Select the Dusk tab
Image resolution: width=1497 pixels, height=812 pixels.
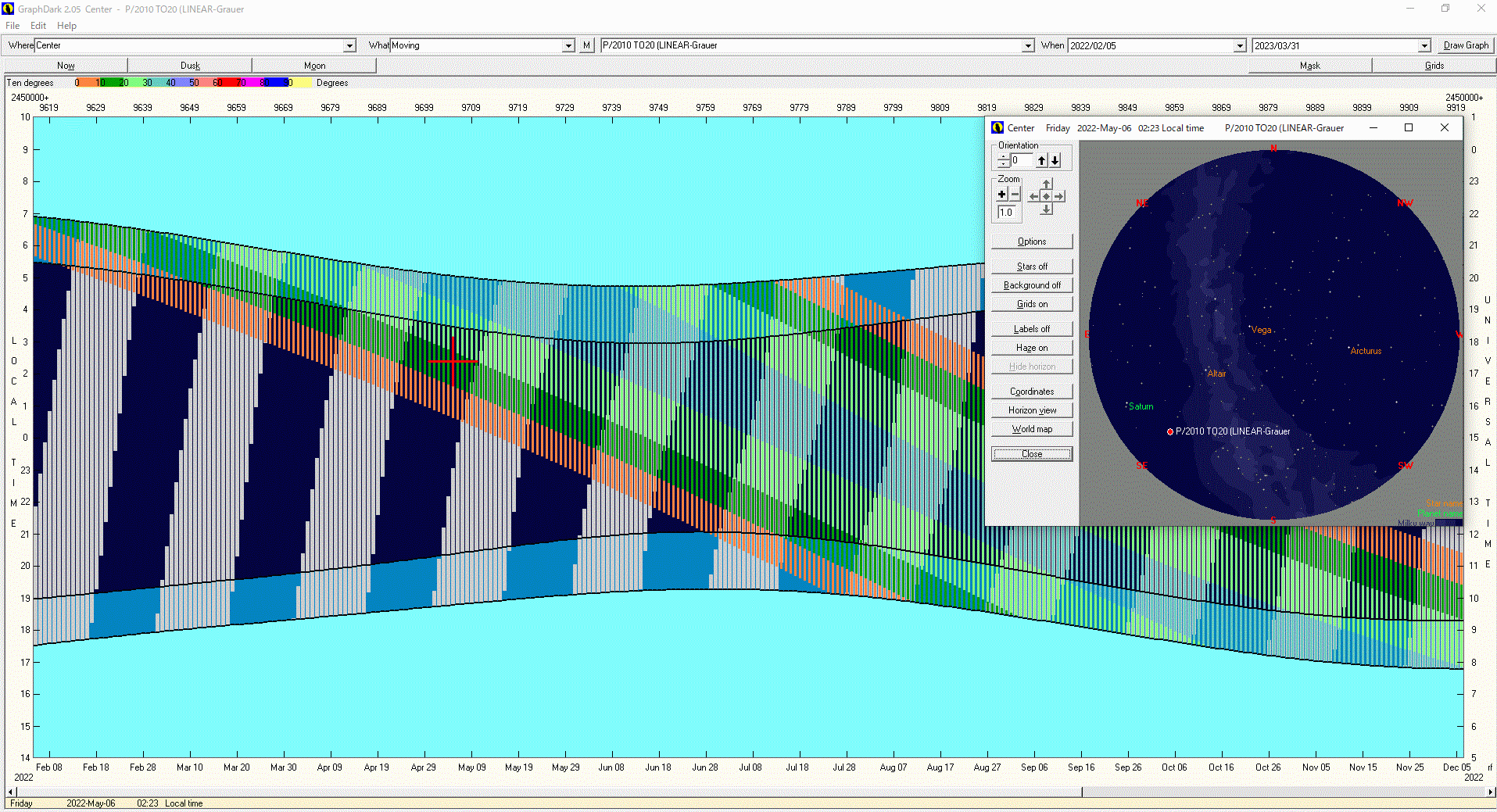click(x=190, y=66)
